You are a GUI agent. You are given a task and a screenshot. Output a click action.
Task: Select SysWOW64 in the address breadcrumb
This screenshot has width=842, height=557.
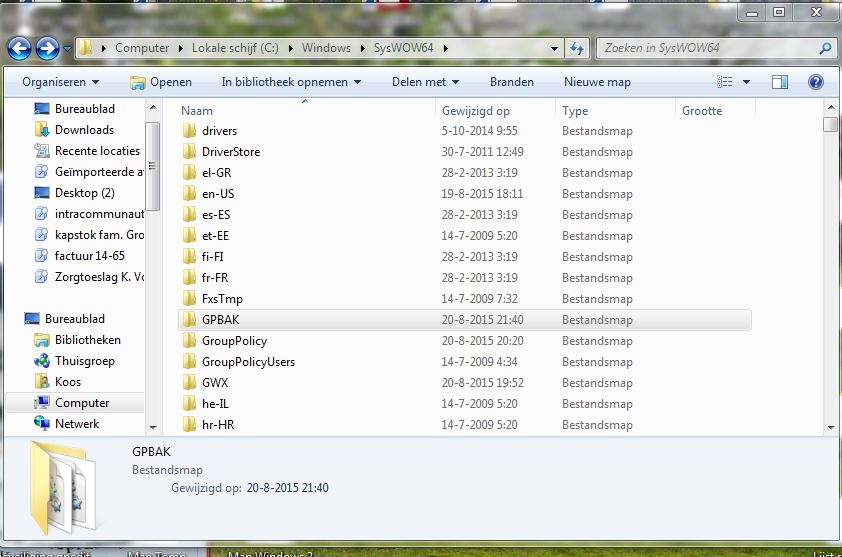[403, 48]
